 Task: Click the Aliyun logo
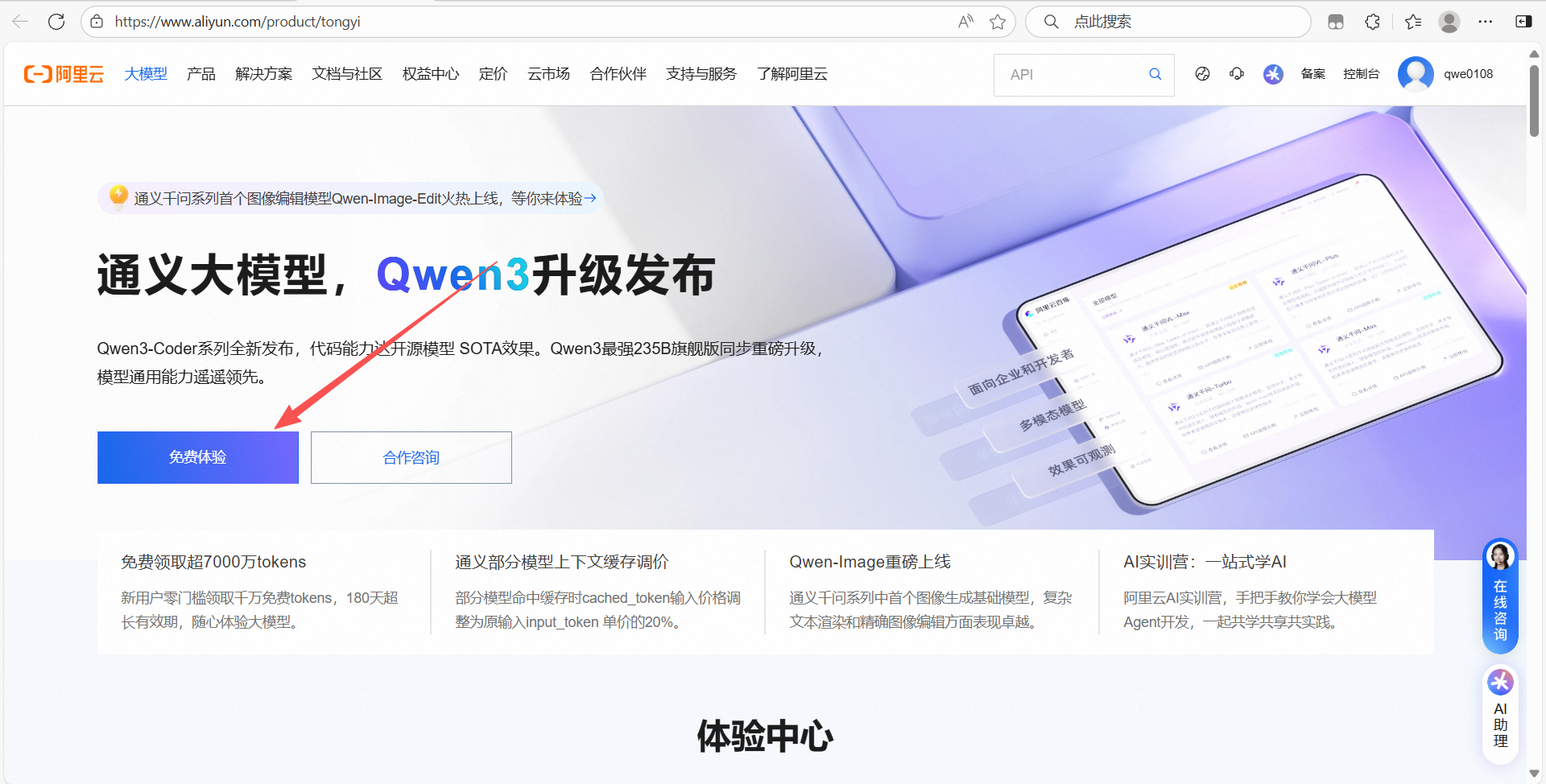pyautogui.click(x=64, y=74)
